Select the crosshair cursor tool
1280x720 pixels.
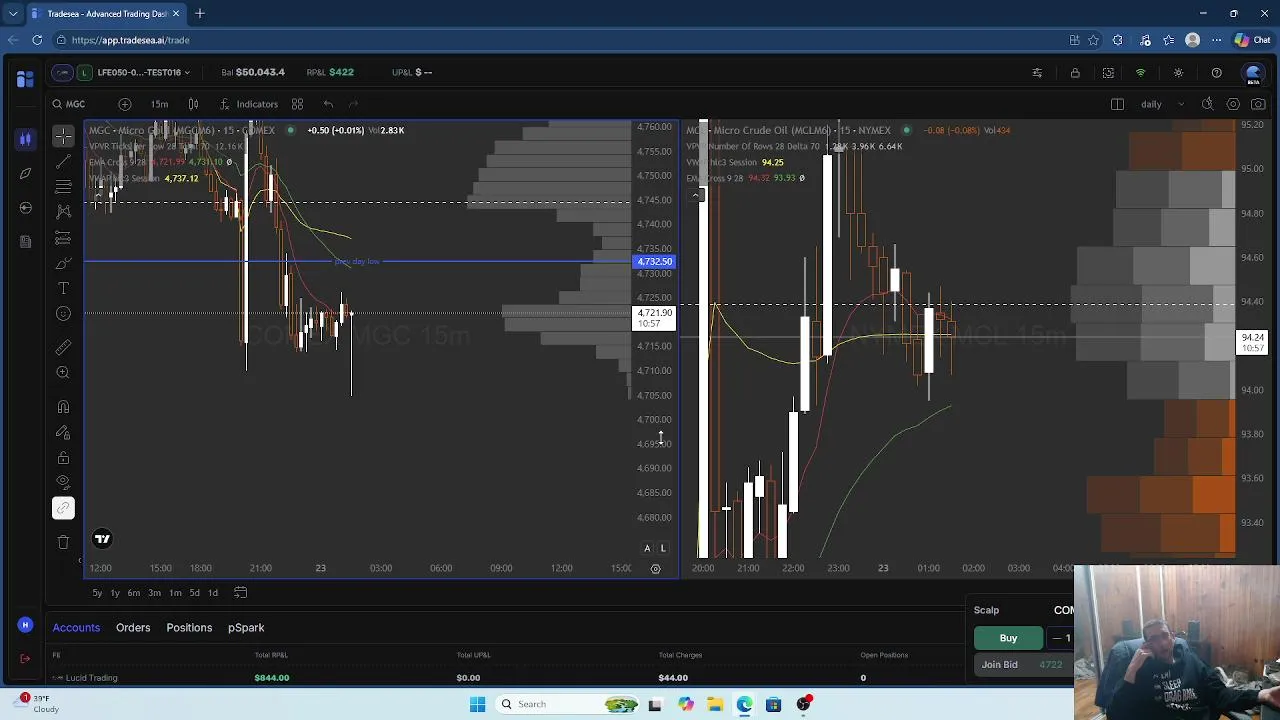click(x=63, y=135)
